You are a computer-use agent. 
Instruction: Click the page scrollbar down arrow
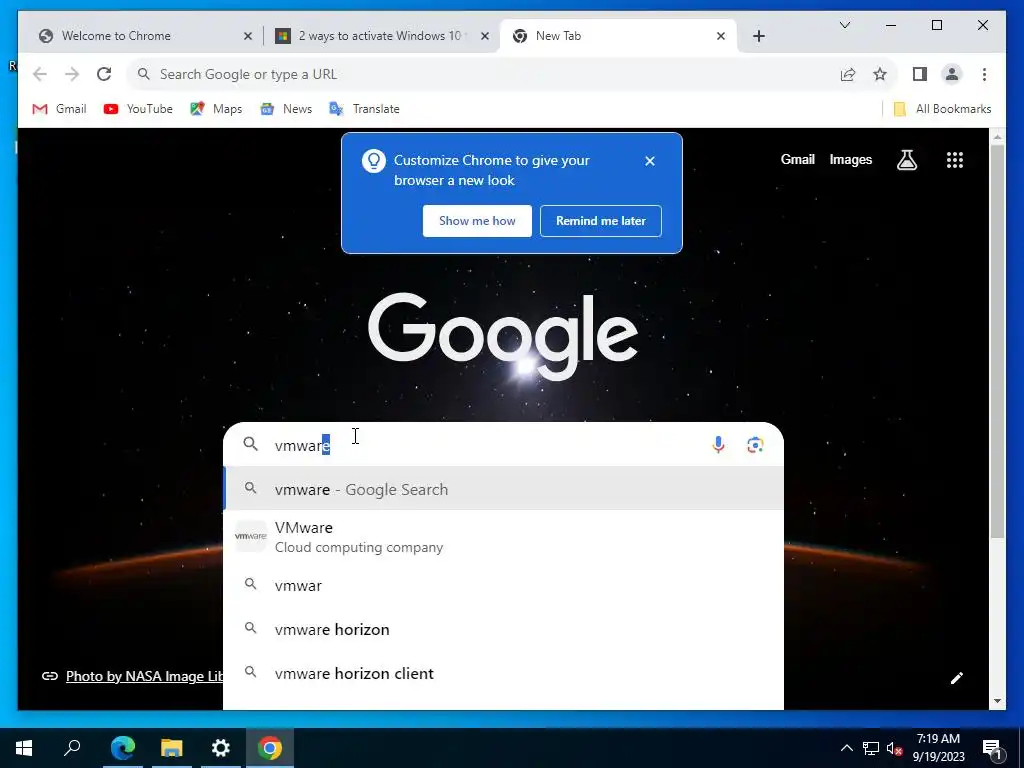[x=997, y=701]
